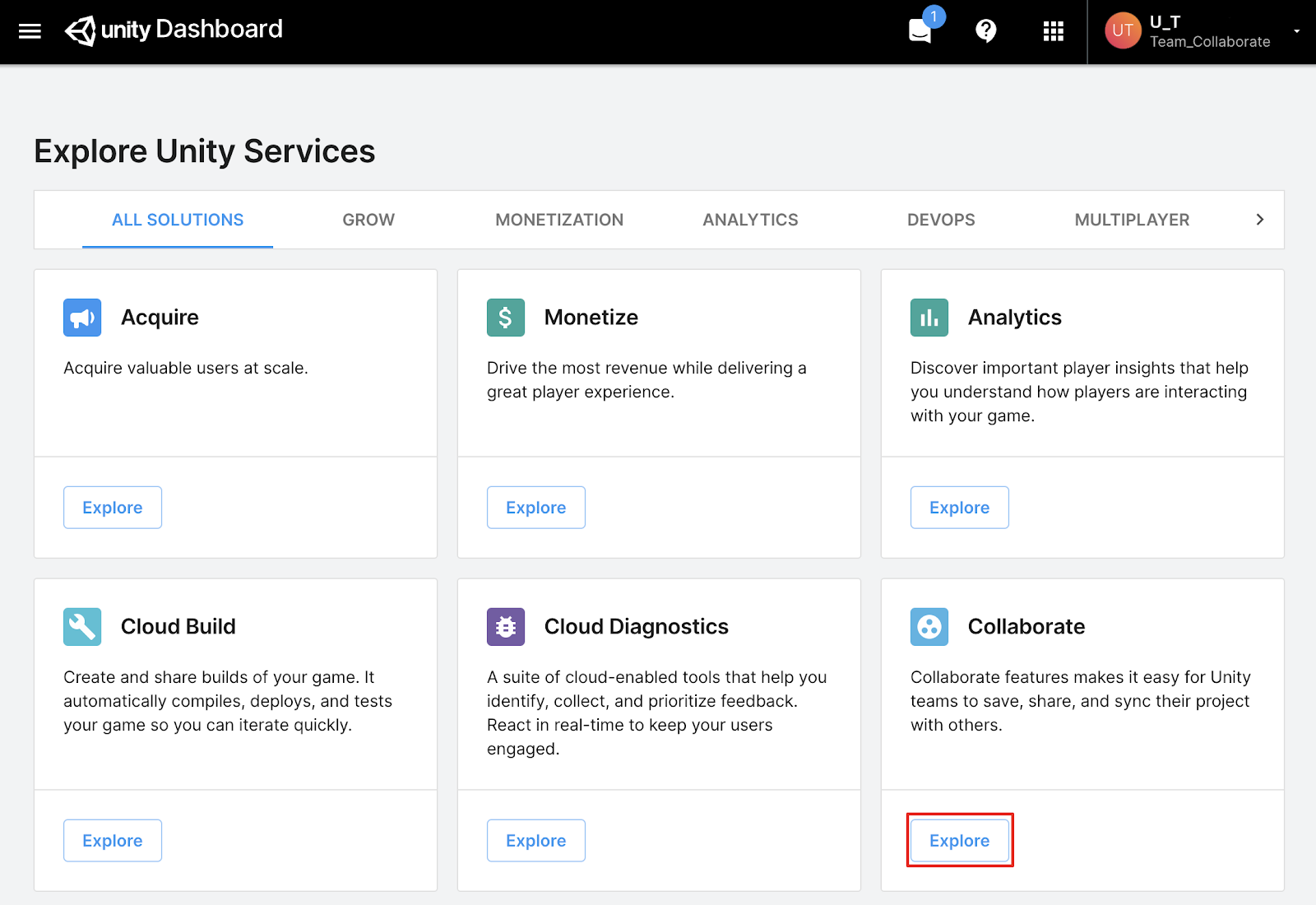Click the Unity Dashboard logo
This screenshot has width=1316, height=905.
click(x=174, y=30)
